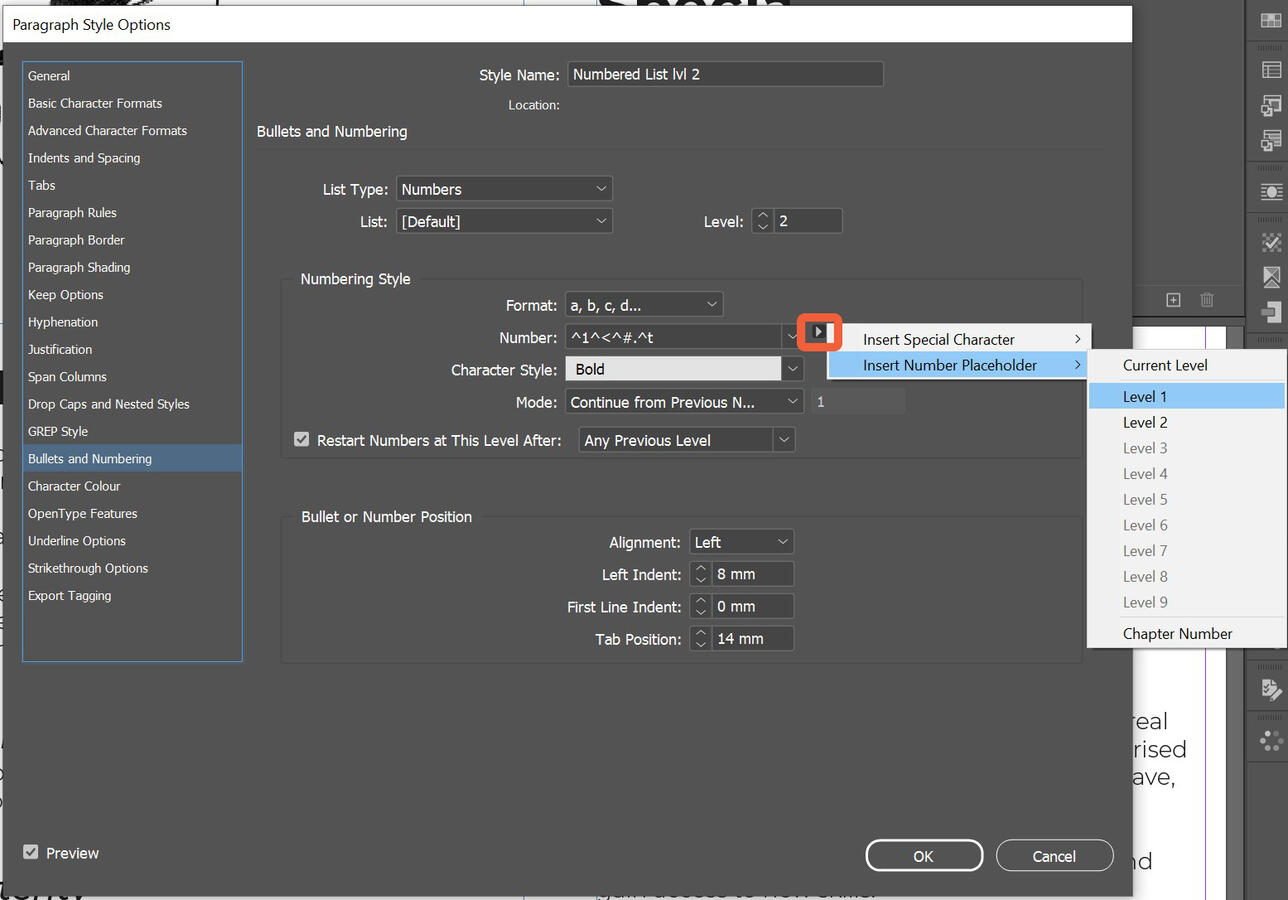The width and height of the screenshot is (1288, 900).
Task: Open the Pages panel from the right dock
Action: [1270, 20]
